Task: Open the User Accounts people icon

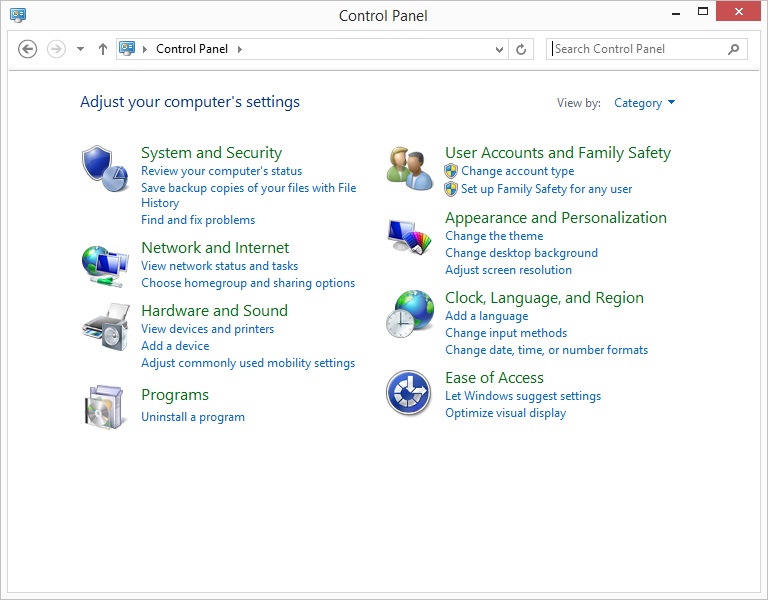Action: (x=409, y=168)
